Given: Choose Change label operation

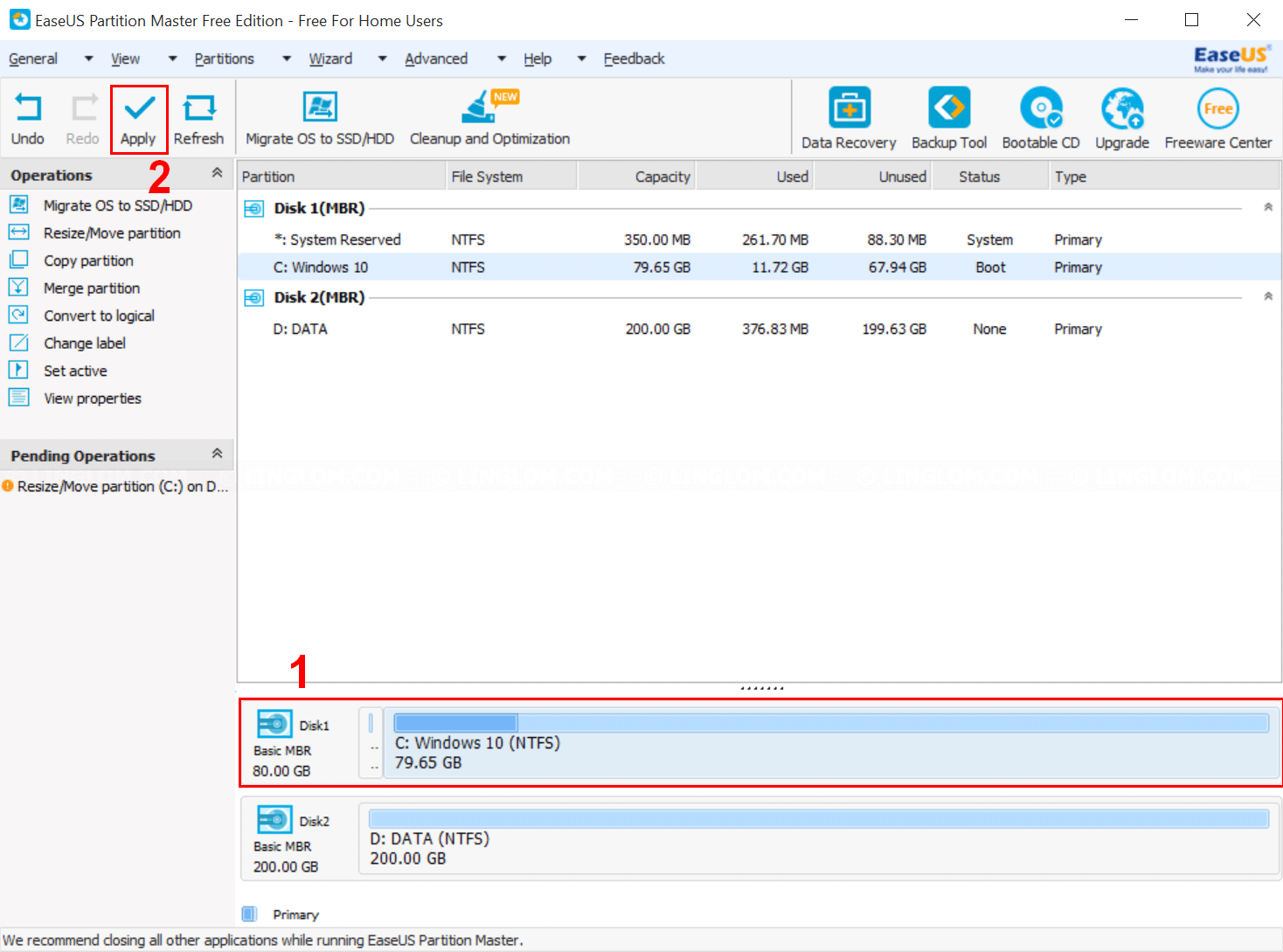Looking at the screenshot, I should point(85,344).
